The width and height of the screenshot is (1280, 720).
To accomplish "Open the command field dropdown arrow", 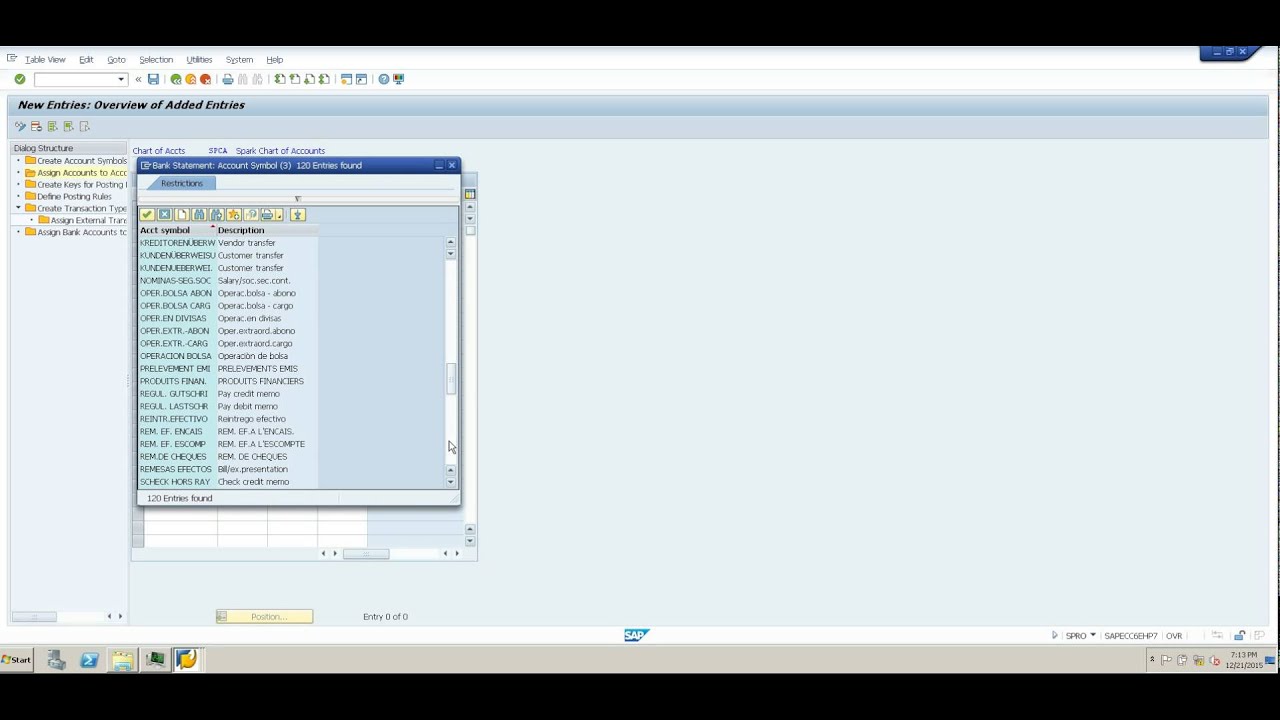I will pos(121,79).
